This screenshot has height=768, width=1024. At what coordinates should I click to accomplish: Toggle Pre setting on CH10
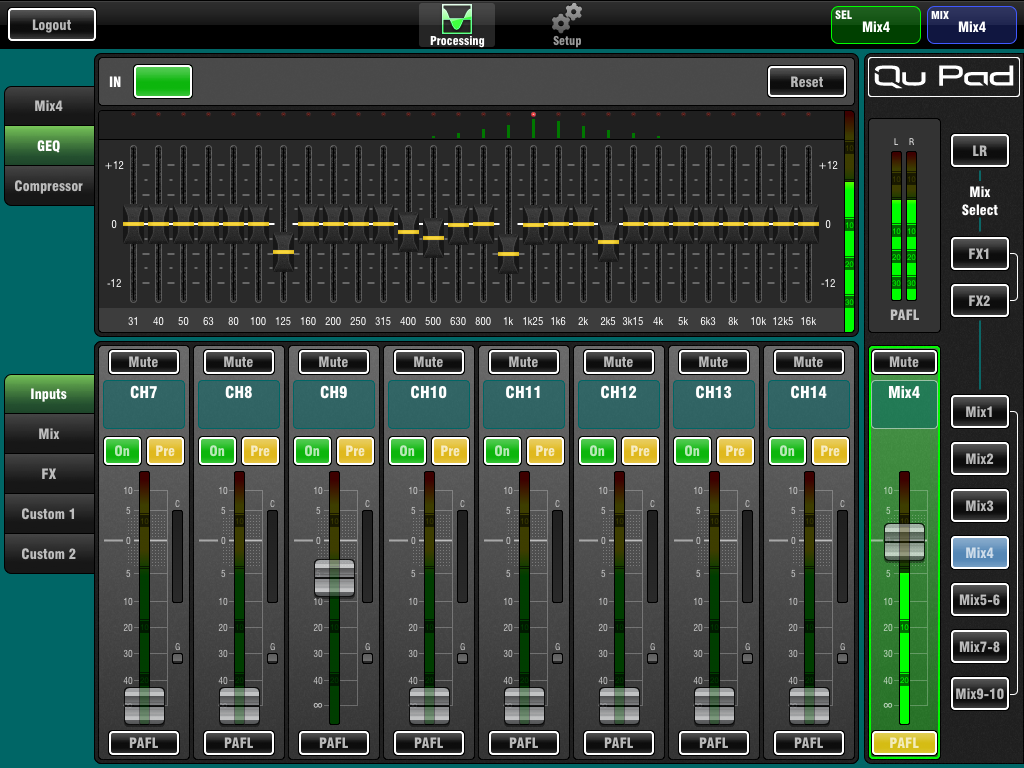[450, 451]
